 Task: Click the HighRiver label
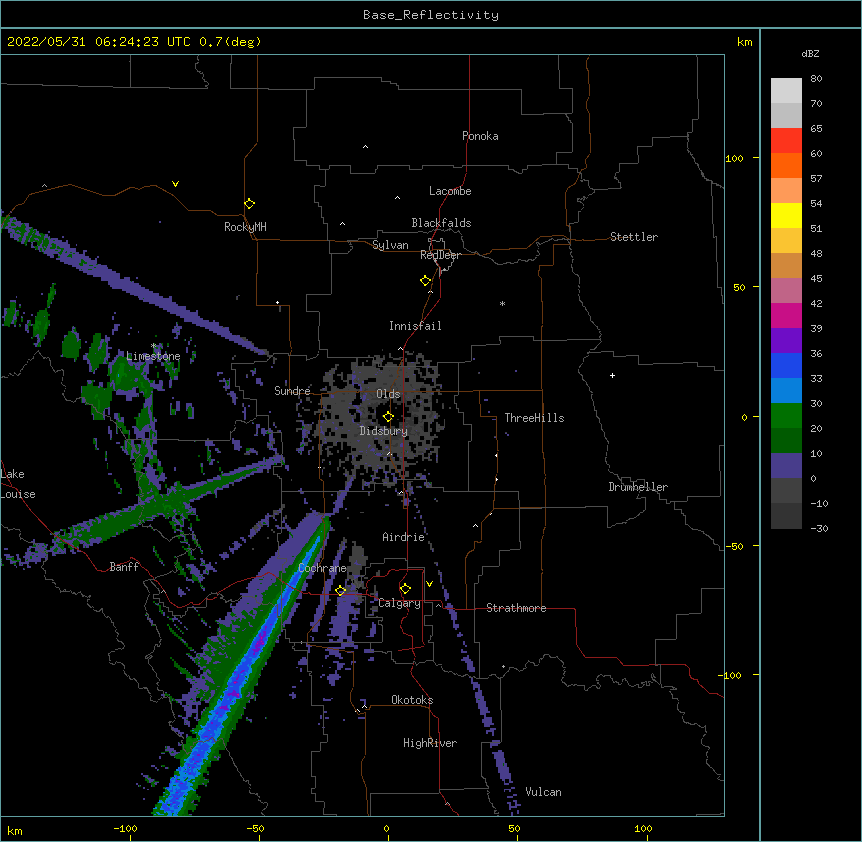click(430, 743)
